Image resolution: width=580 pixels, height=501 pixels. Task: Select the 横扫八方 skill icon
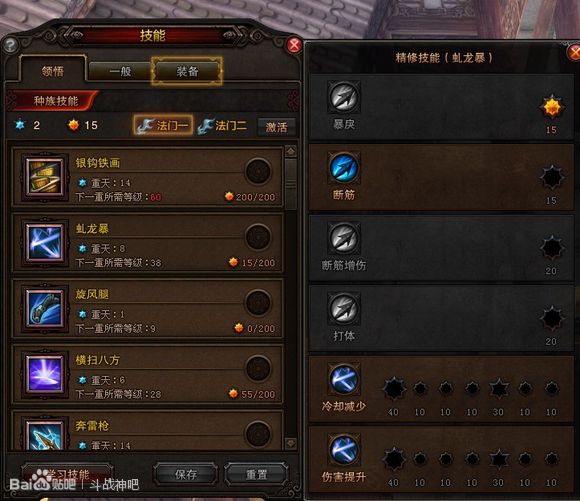44,374
